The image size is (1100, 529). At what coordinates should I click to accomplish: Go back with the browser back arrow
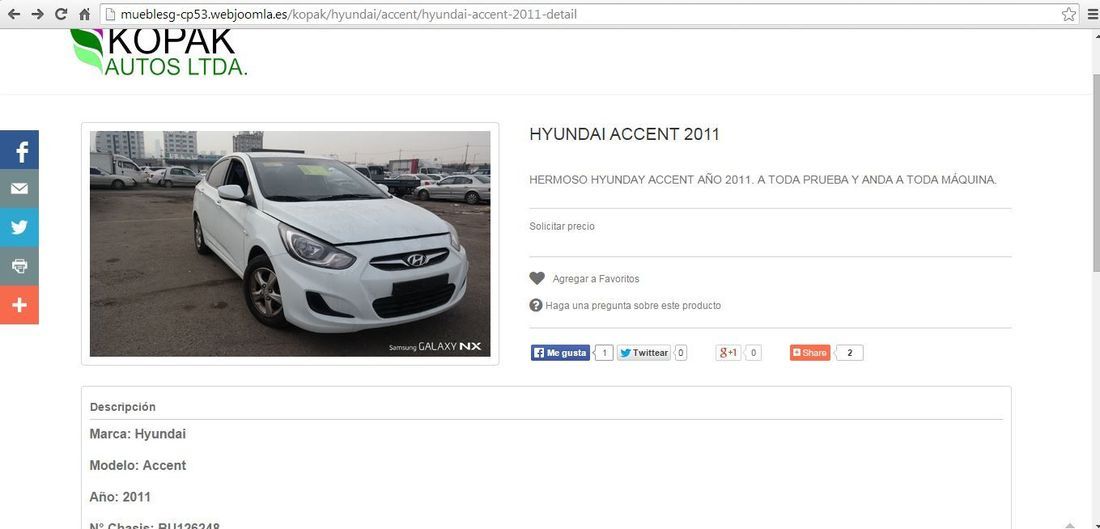[x=13, y=14]
